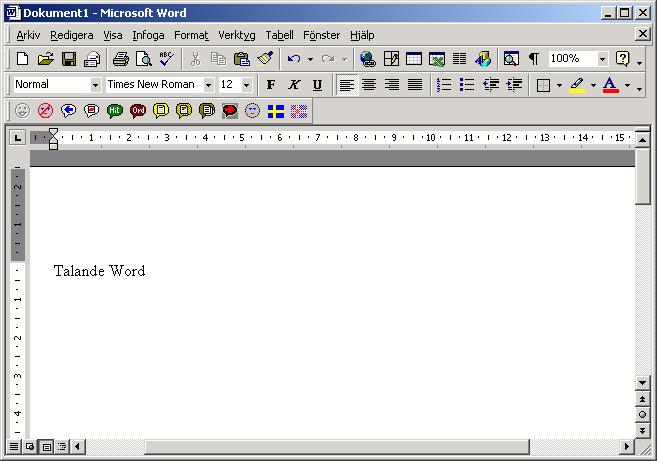The height and width of the screenshot is (461, 657).
Task: Switch to outline view button
Action: 62,447
